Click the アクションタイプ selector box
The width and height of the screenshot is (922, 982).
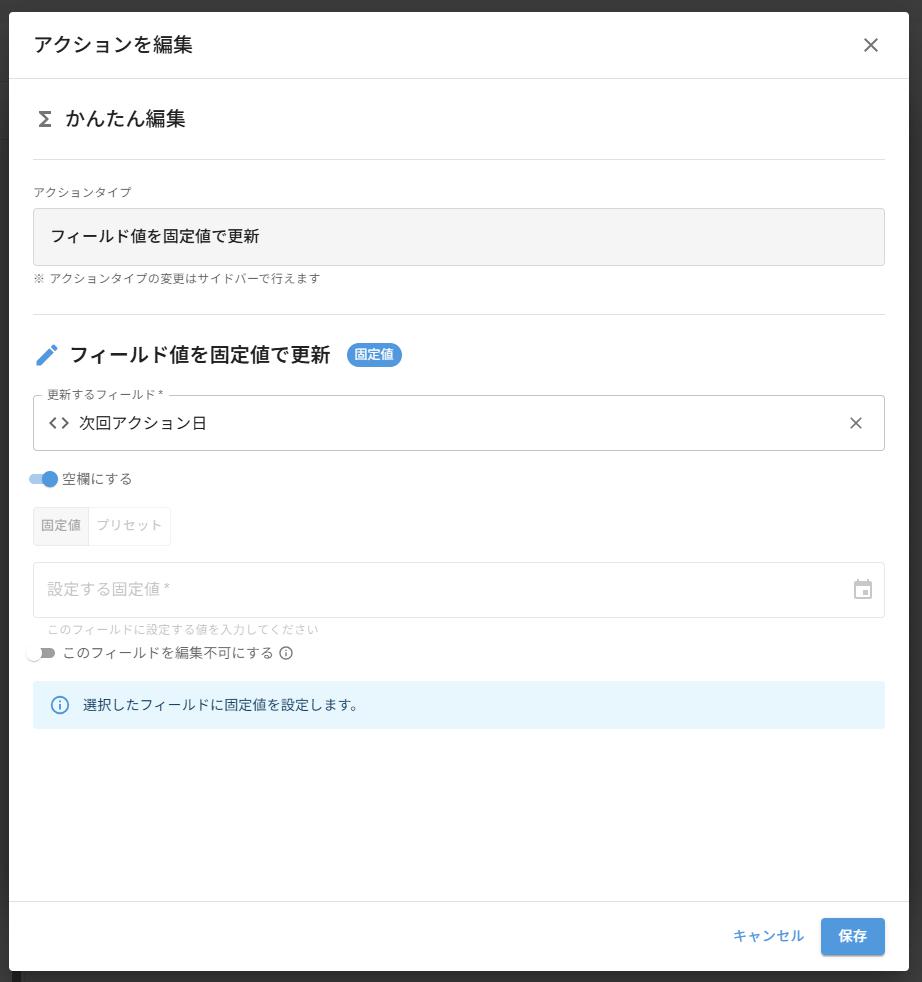[x=460, y=236]
